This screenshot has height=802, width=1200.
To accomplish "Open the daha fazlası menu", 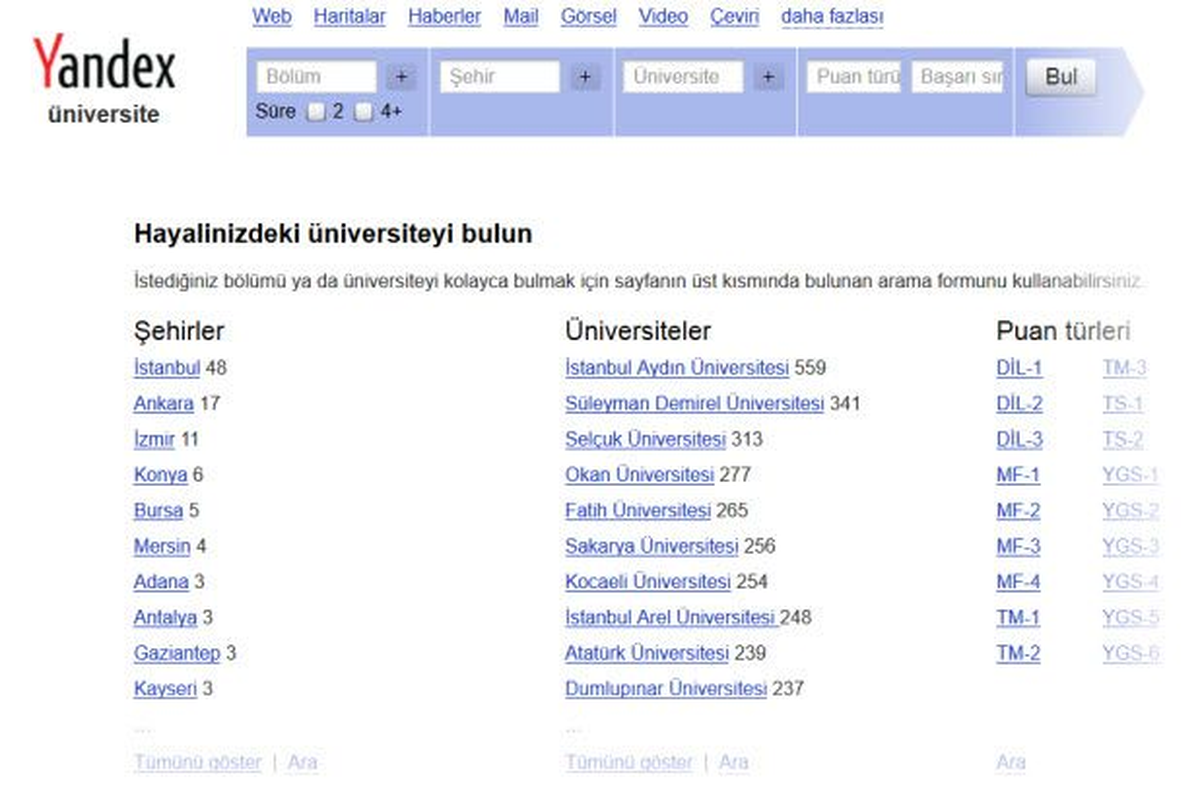I will click(832, 17).
